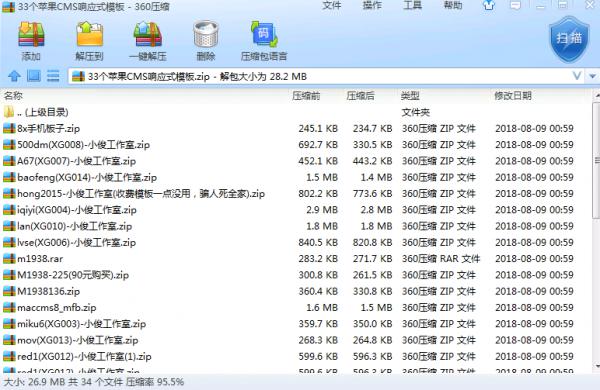The image size is (600, 390).
Task: Click the address bar history arrow button
Action: click(592, 76)
